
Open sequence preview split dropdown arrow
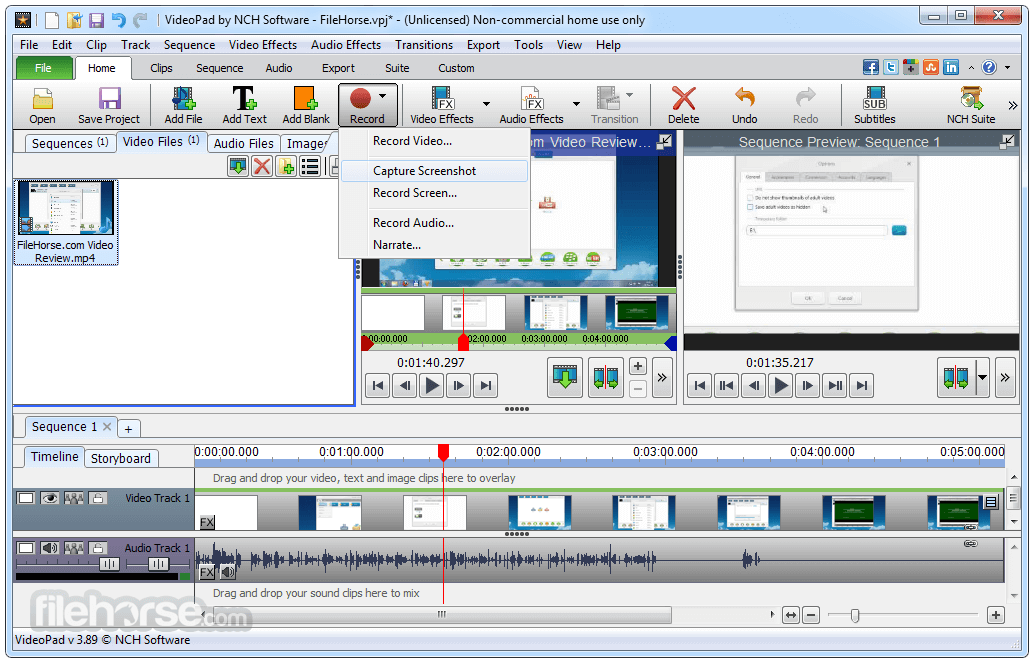[982, 377]
